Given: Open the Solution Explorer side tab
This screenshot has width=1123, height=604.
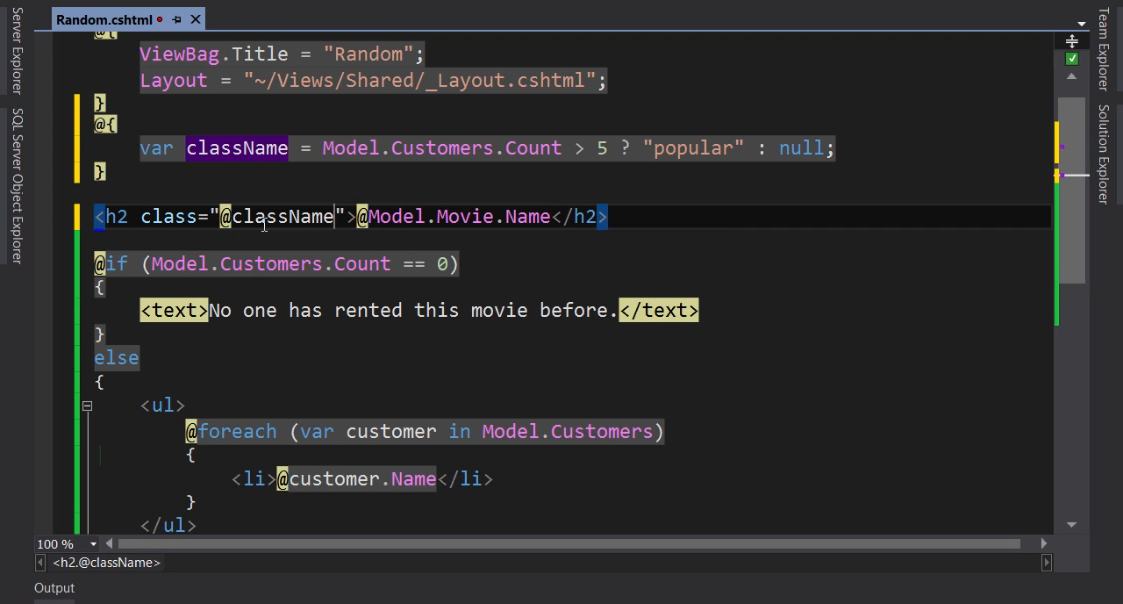Looking at the screenshot, I should tap(1104, 153).
